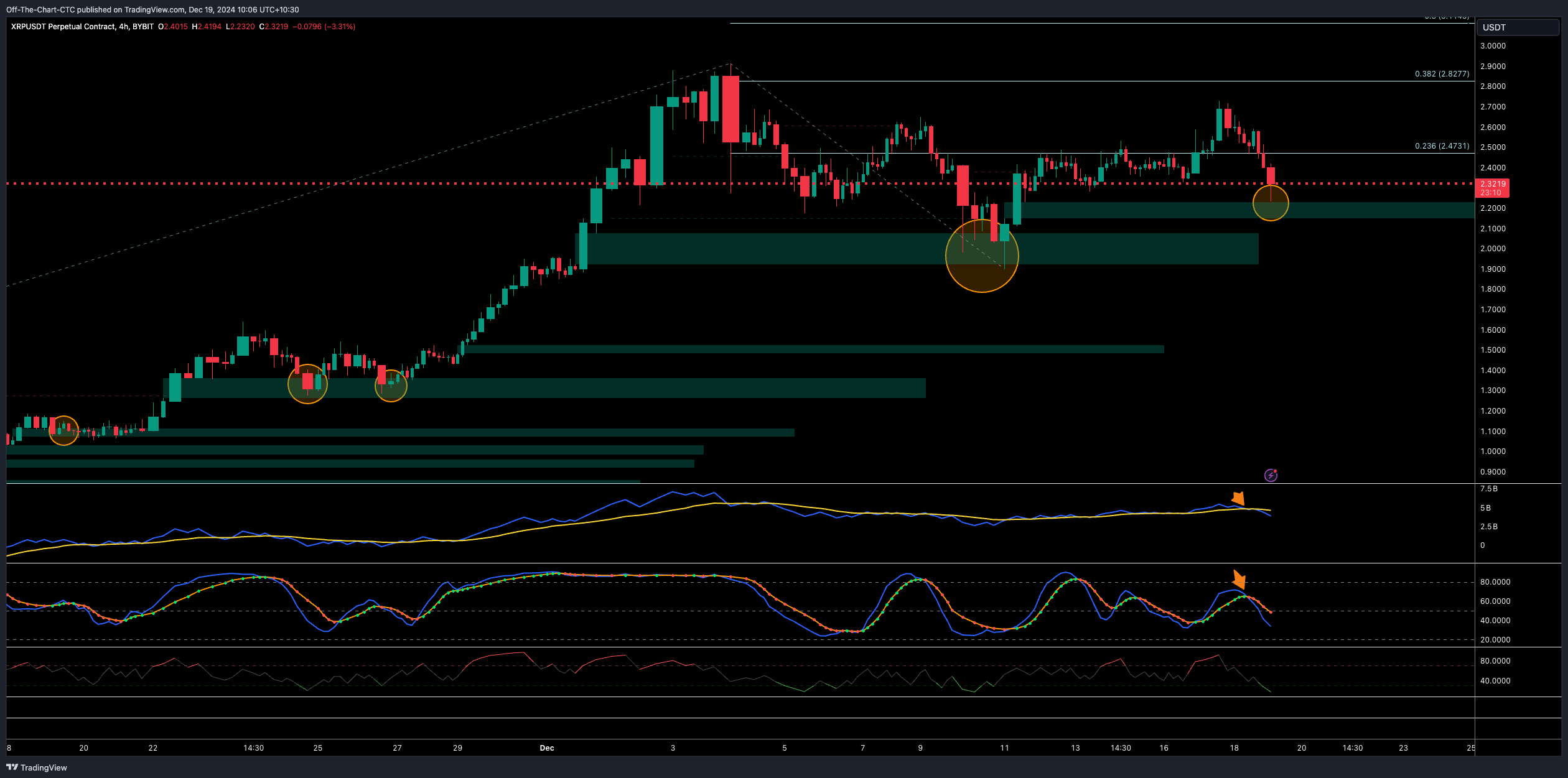The width and height of the screenshot is (1568, 778).
Task: Click the 3.0000 price axis label
Action: click(x=1493, y=46)
